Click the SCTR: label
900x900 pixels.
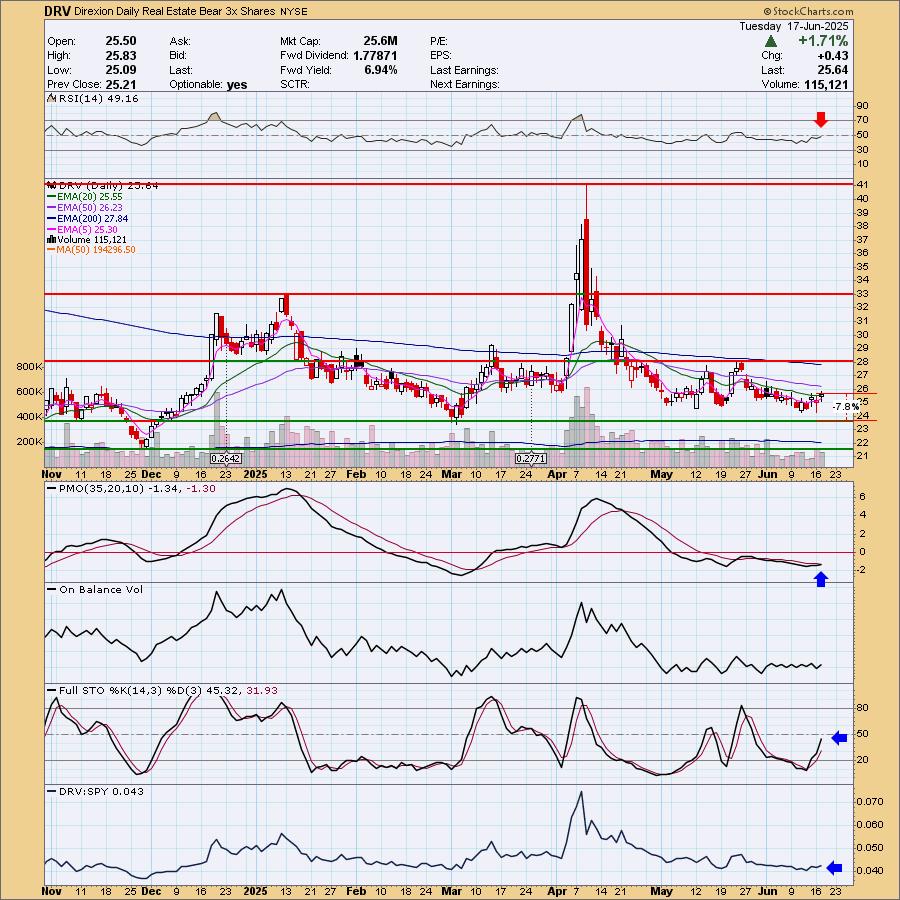[295, 84]
